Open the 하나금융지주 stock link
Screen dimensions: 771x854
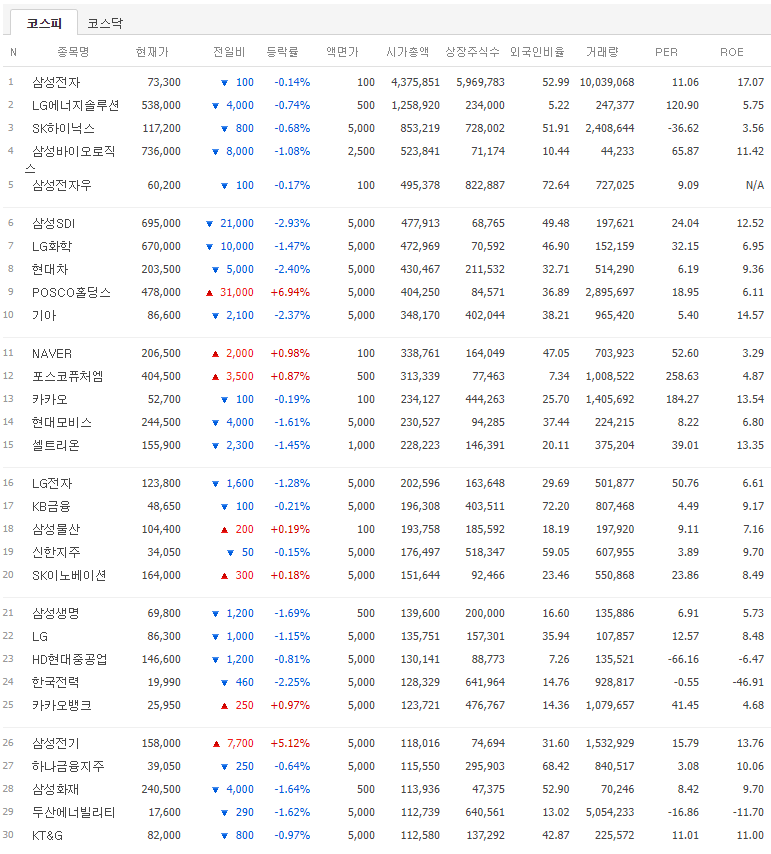coord(68,766)
